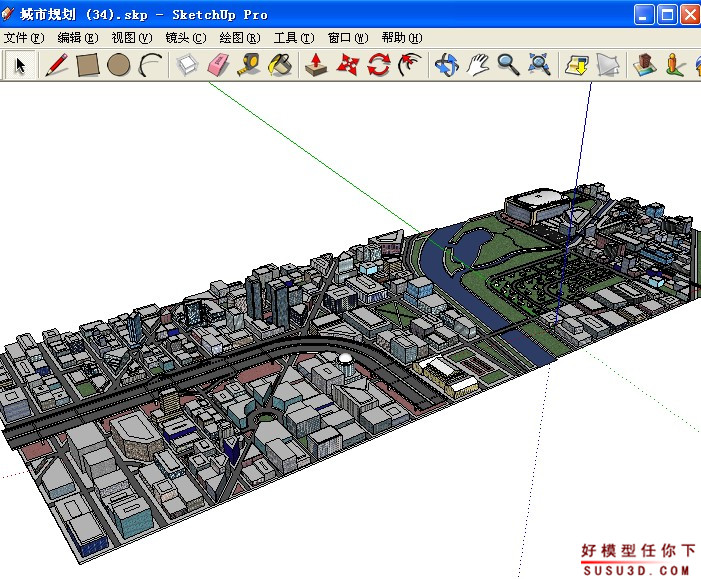Viewport: 701px width, 579px height.
Task: Pick the Offset tool
Action: (x=410, y=65)
